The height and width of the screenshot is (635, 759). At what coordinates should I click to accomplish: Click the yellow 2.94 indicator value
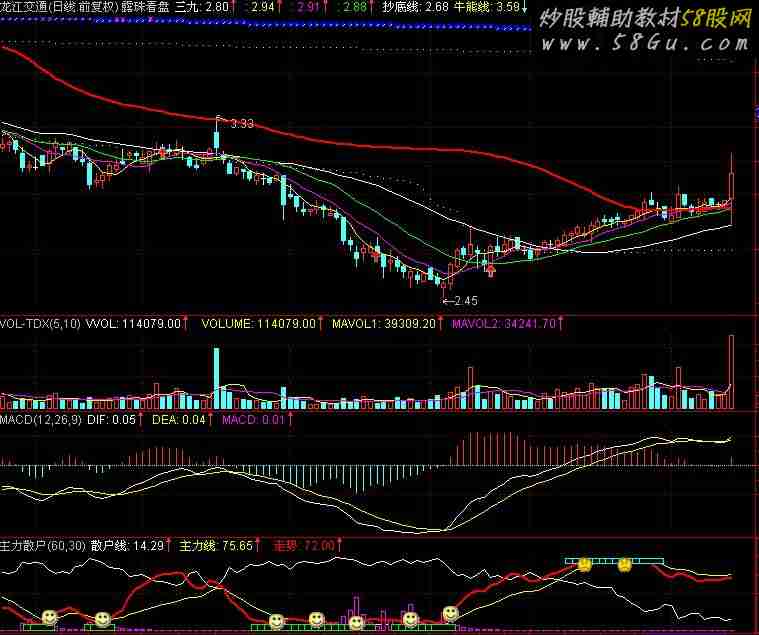click(263, 6)
